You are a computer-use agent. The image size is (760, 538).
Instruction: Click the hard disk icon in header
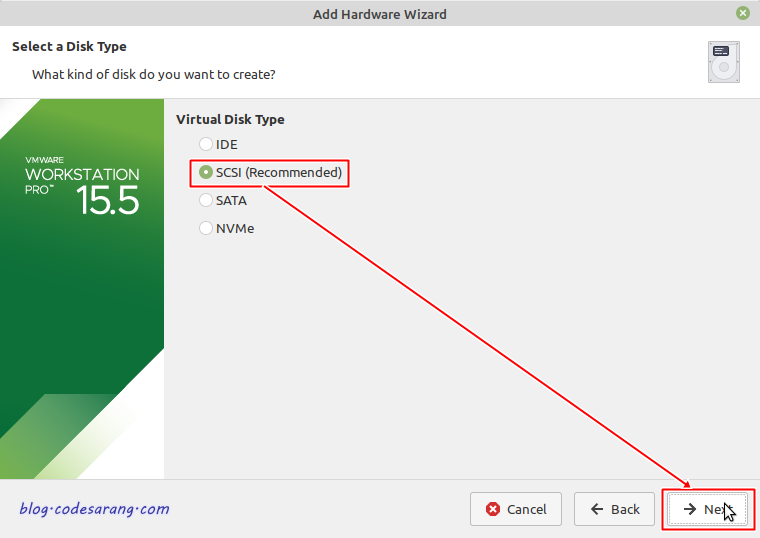[x=724, y=62]
